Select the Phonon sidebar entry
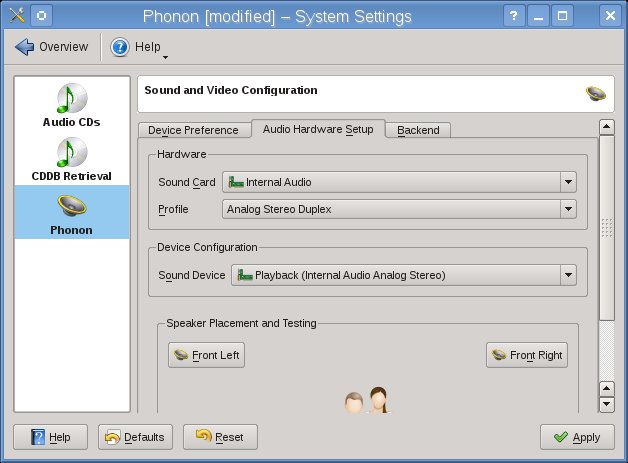 [72, 212]
